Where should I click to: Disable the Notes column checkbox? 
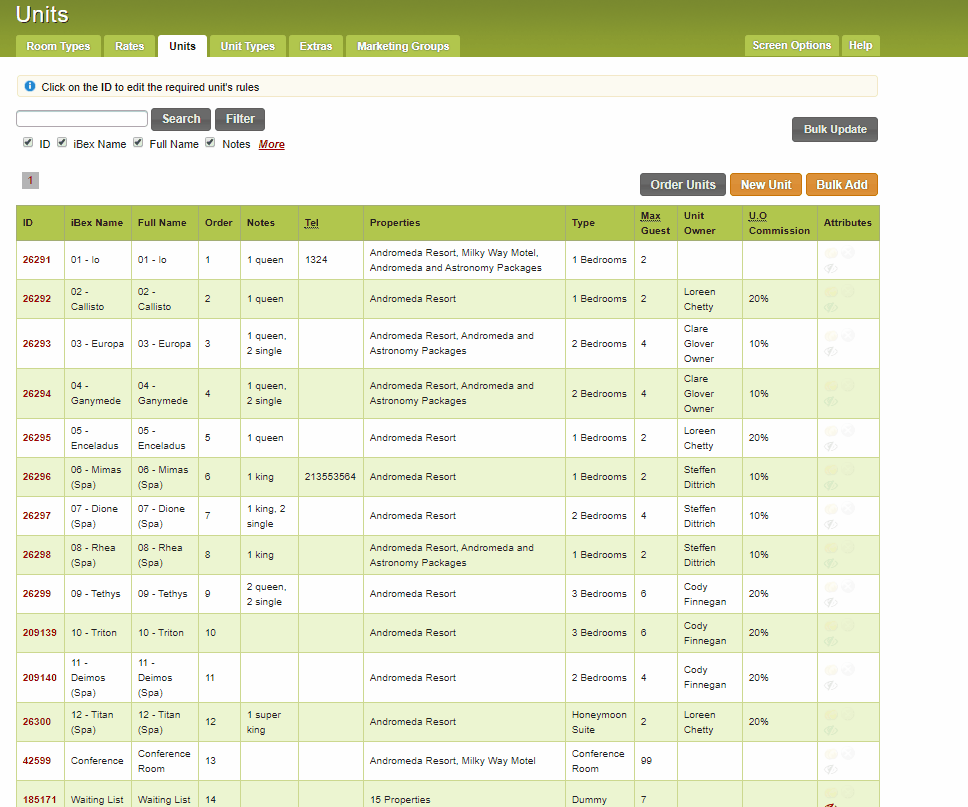(210, 143)
